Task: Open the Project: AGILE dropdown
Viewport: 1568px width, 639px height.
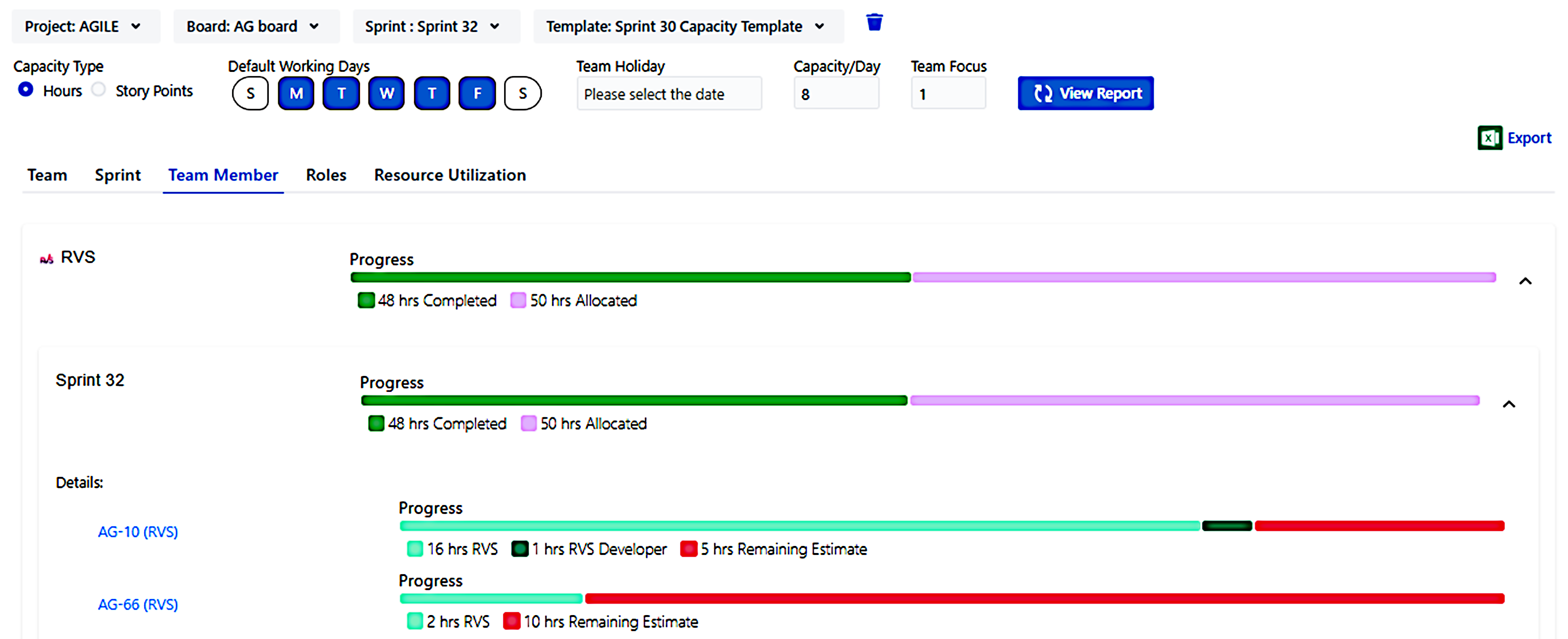Action: tap(85, 26)
